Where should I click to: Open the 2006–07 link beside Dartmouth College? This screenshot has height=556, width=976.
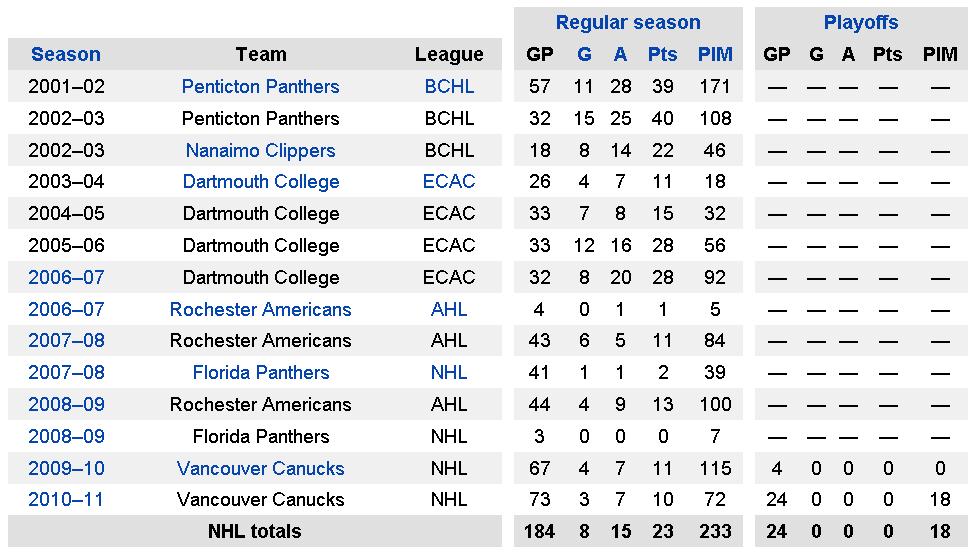(66, 277)
